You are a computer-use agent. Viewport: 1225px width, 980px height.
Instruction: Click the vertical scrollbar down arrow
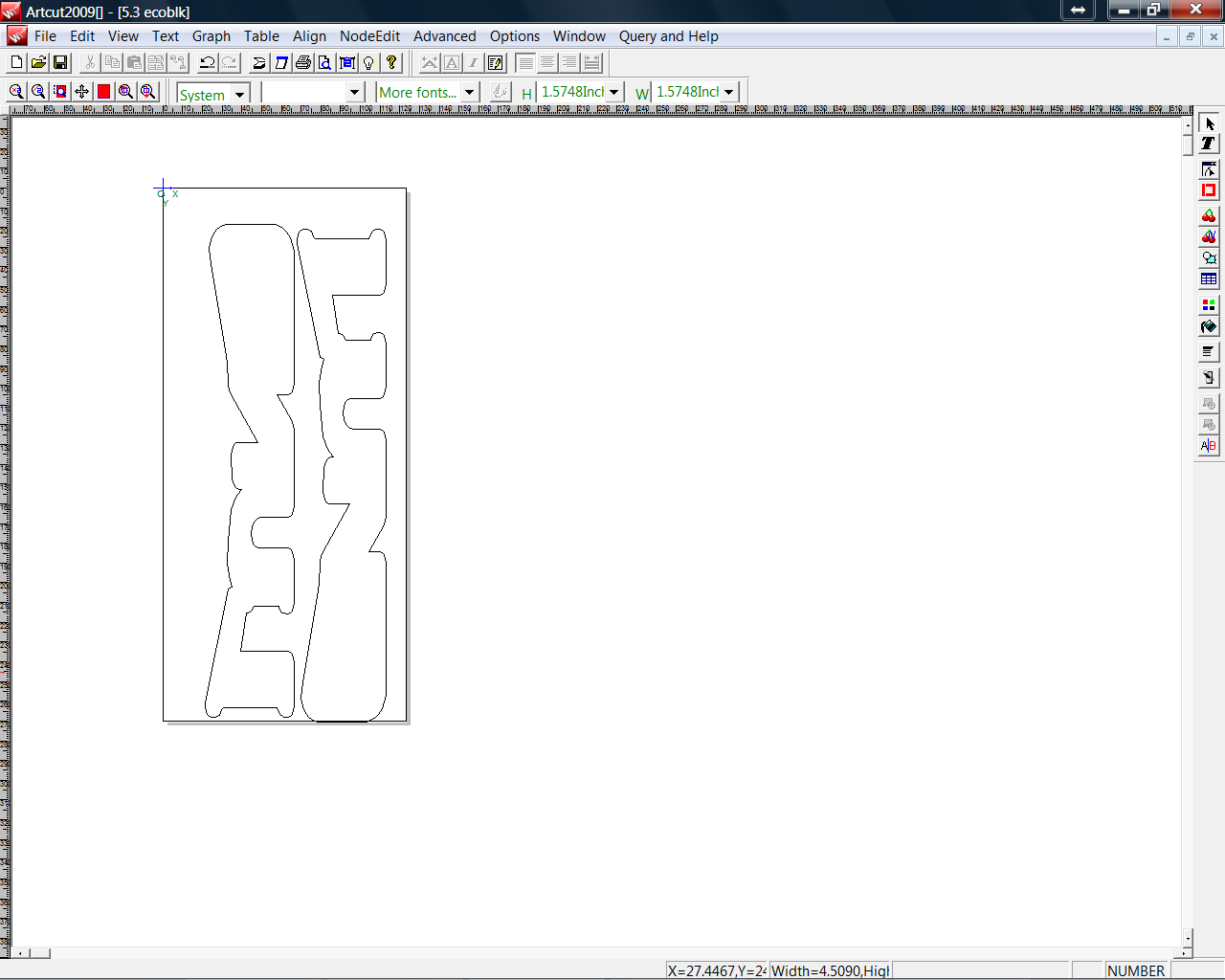1188,937
